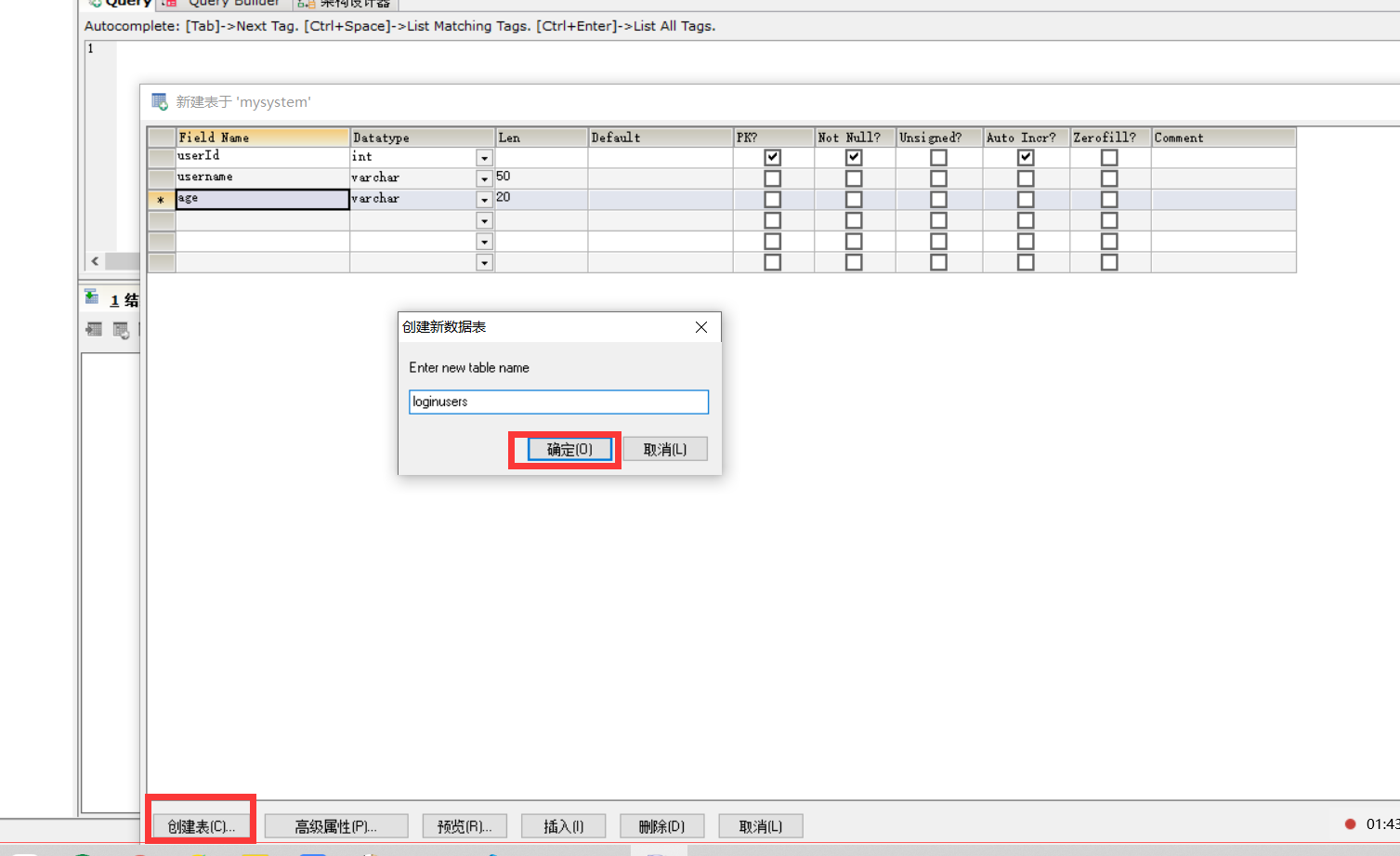Select the row header beside userId
Screen dimensions: 1400x856
[x=162, y=158]
